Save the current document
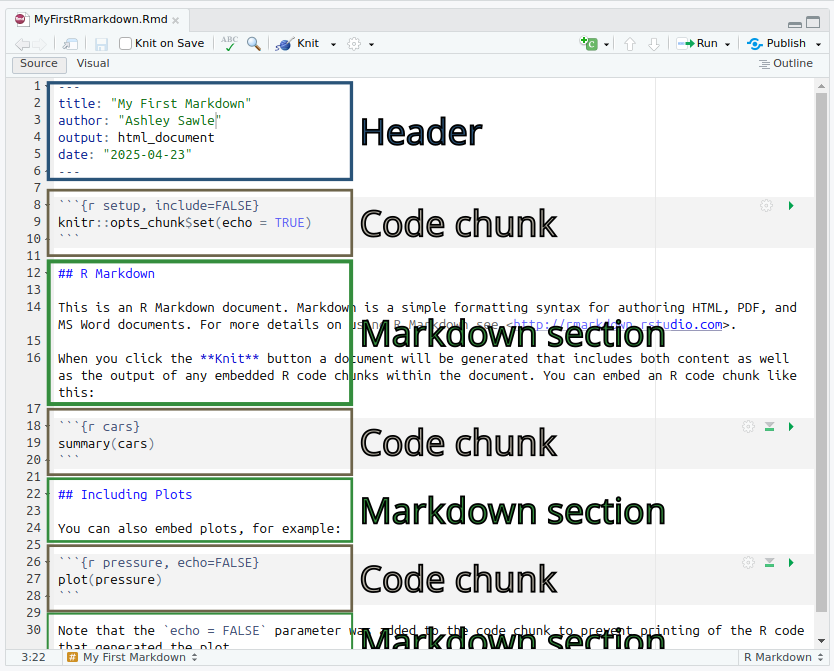This screenshot has width=834, height=671. (101, 44)
